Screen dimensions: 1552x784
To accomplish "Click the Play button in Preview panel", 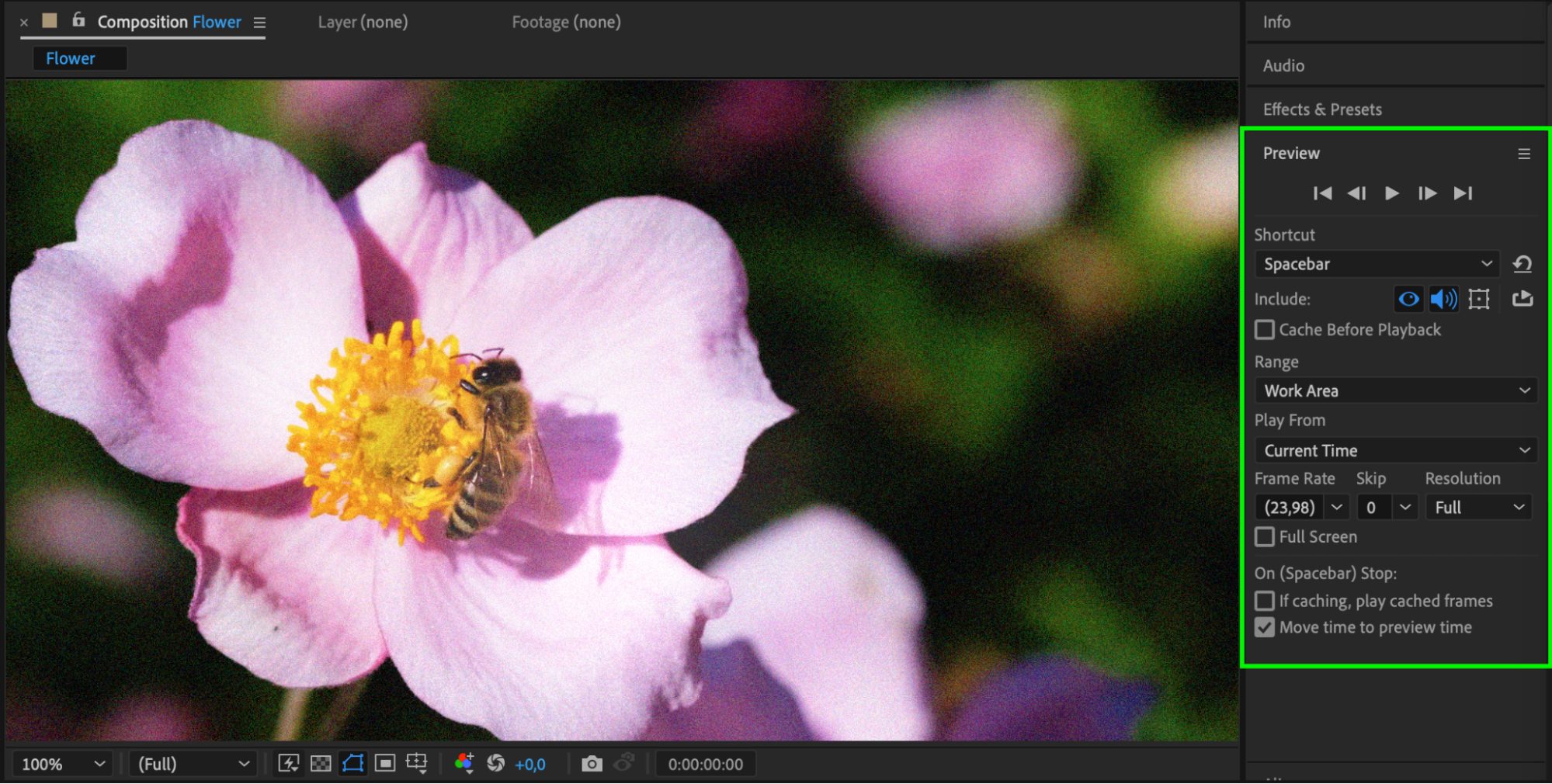I will tap(1391, 193).
